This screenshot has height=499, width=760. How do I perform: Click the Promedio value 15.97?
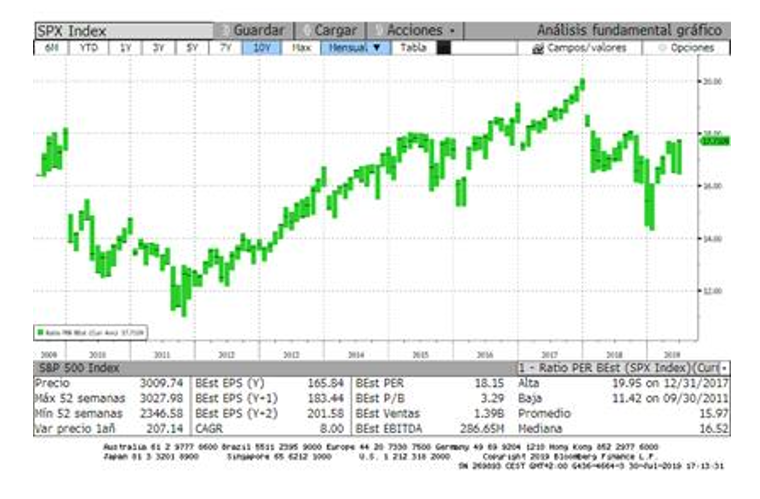tap(714, 414)
